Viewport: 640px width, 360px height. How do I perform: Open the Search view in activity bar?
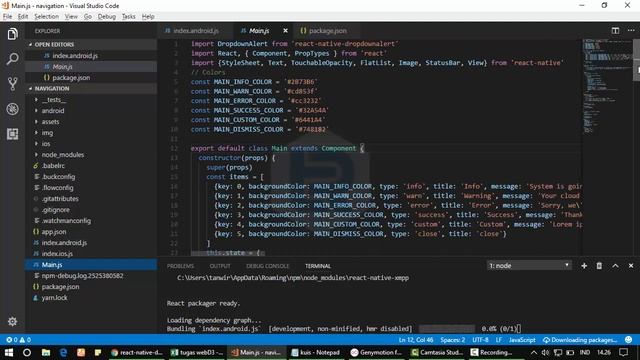point(12,59)
